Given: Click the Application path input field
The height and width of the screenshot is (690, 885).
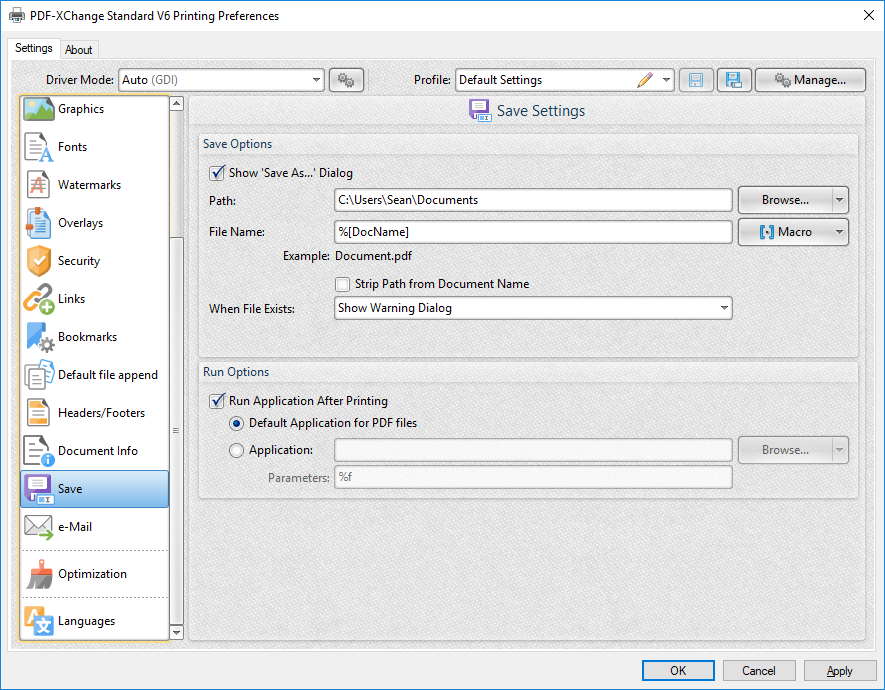Looking at the screenshot, I should click(x=533, y=450).
